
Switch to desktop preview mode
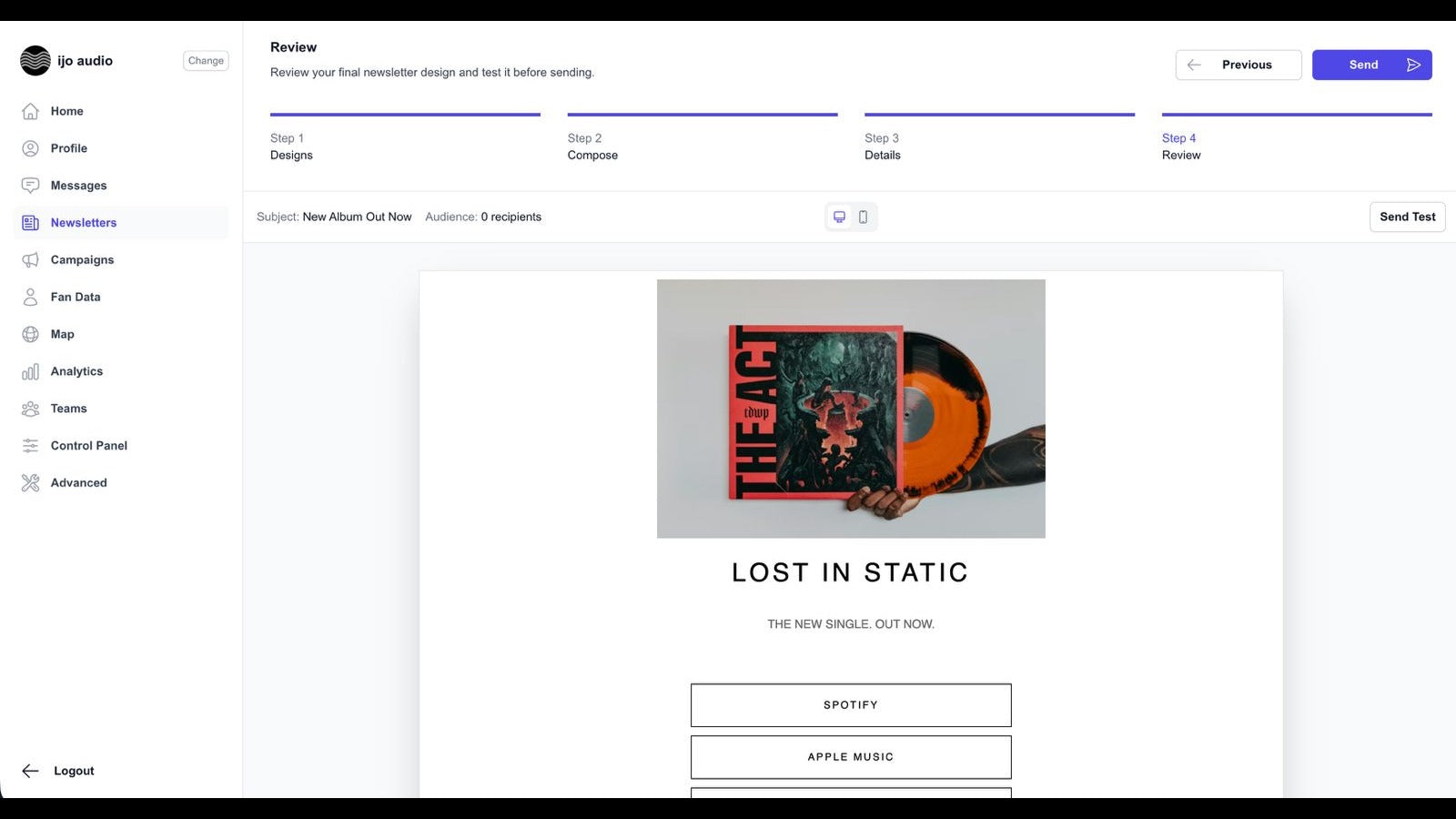pyautogui.click(x=838, y=217)
